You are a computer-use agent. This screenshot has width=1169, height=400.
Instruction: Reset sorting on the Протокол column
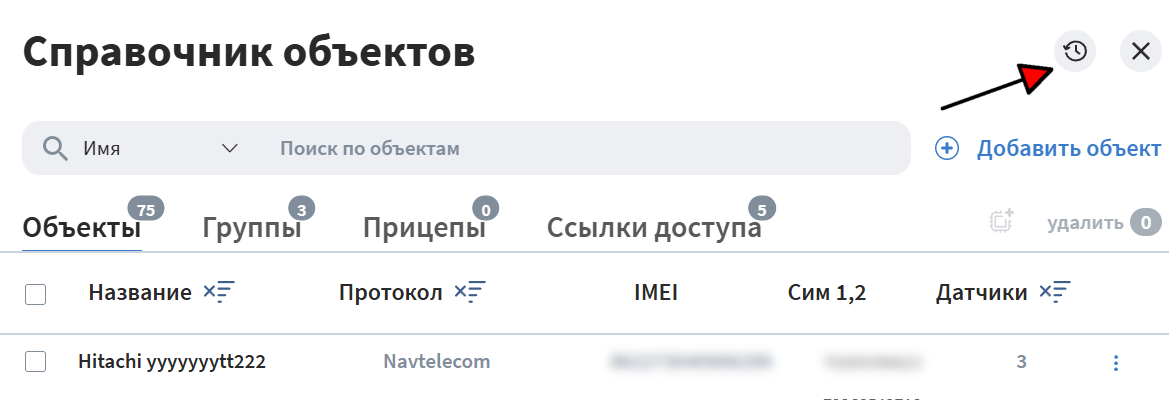[x=470, y=293]
